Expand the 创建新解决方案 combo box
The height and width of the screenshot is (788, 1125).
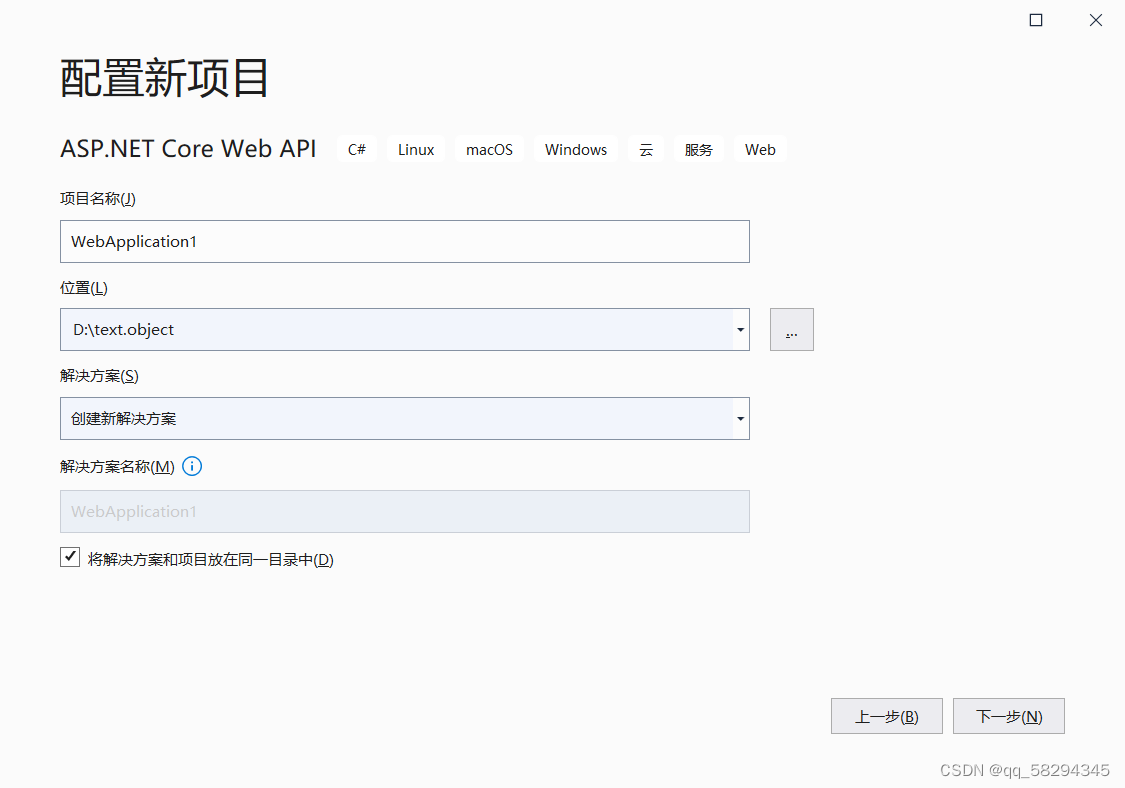[x=740, y=418]
